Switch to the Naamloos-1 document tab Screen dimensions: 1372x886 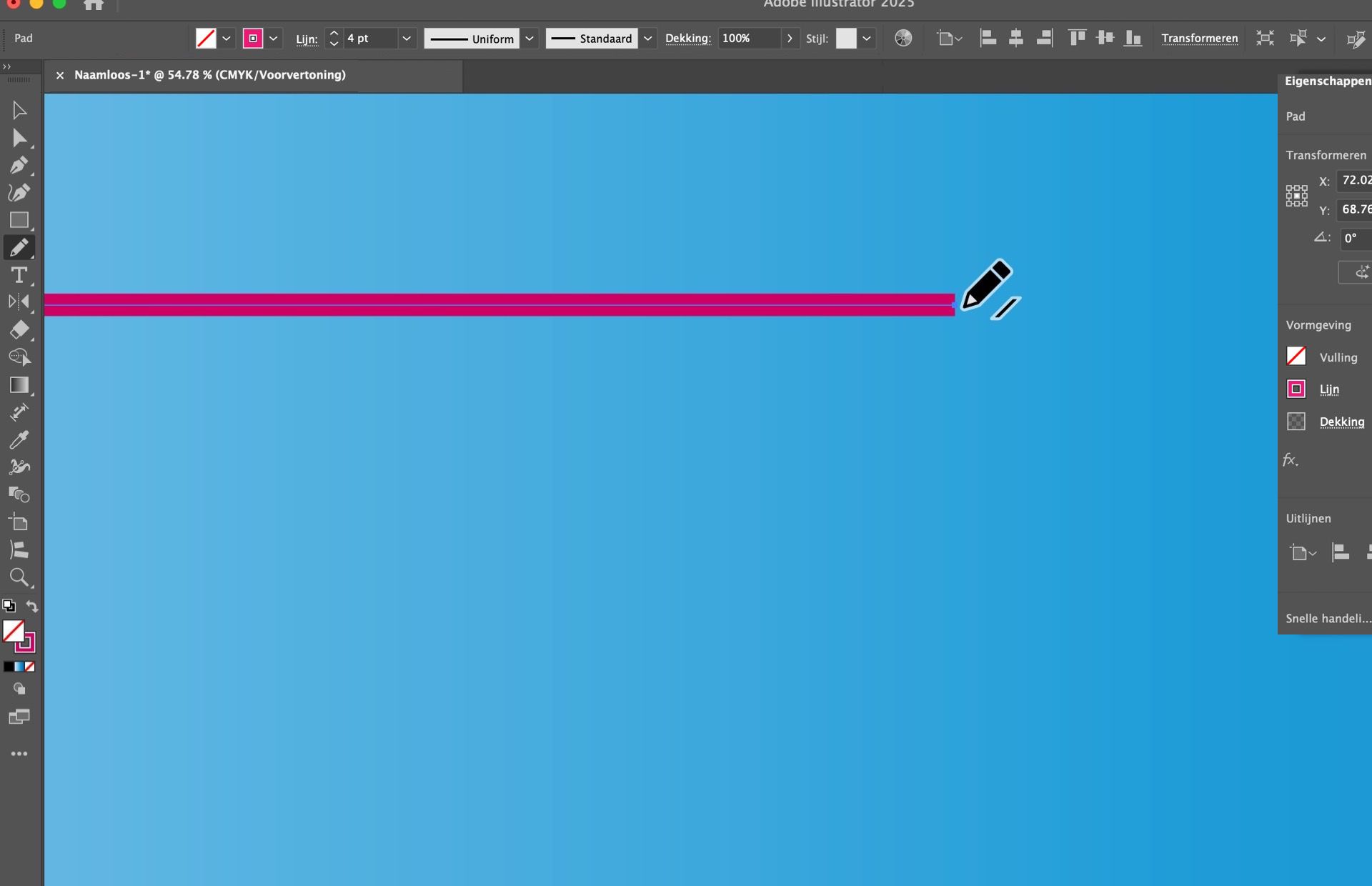point(209,74)
